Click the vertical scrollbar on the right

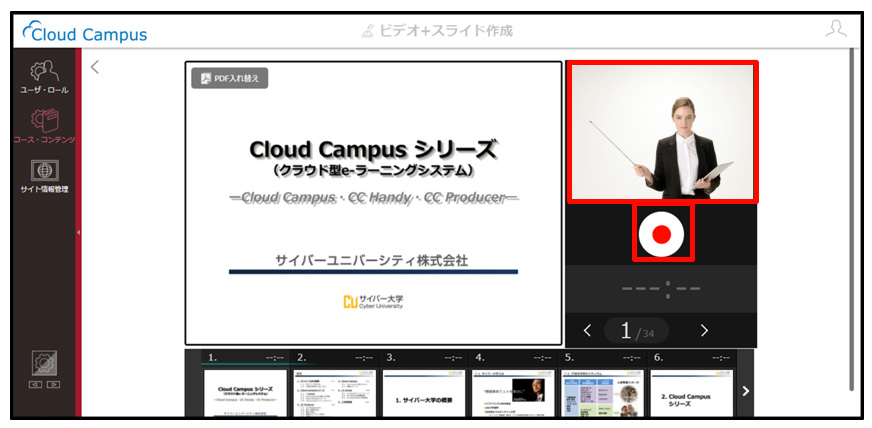click(851, 220)
